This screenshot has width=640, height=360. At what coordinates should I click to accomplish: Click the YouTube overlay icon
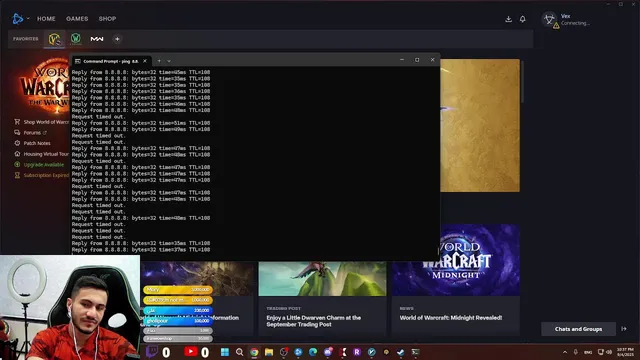coord(191,351)
